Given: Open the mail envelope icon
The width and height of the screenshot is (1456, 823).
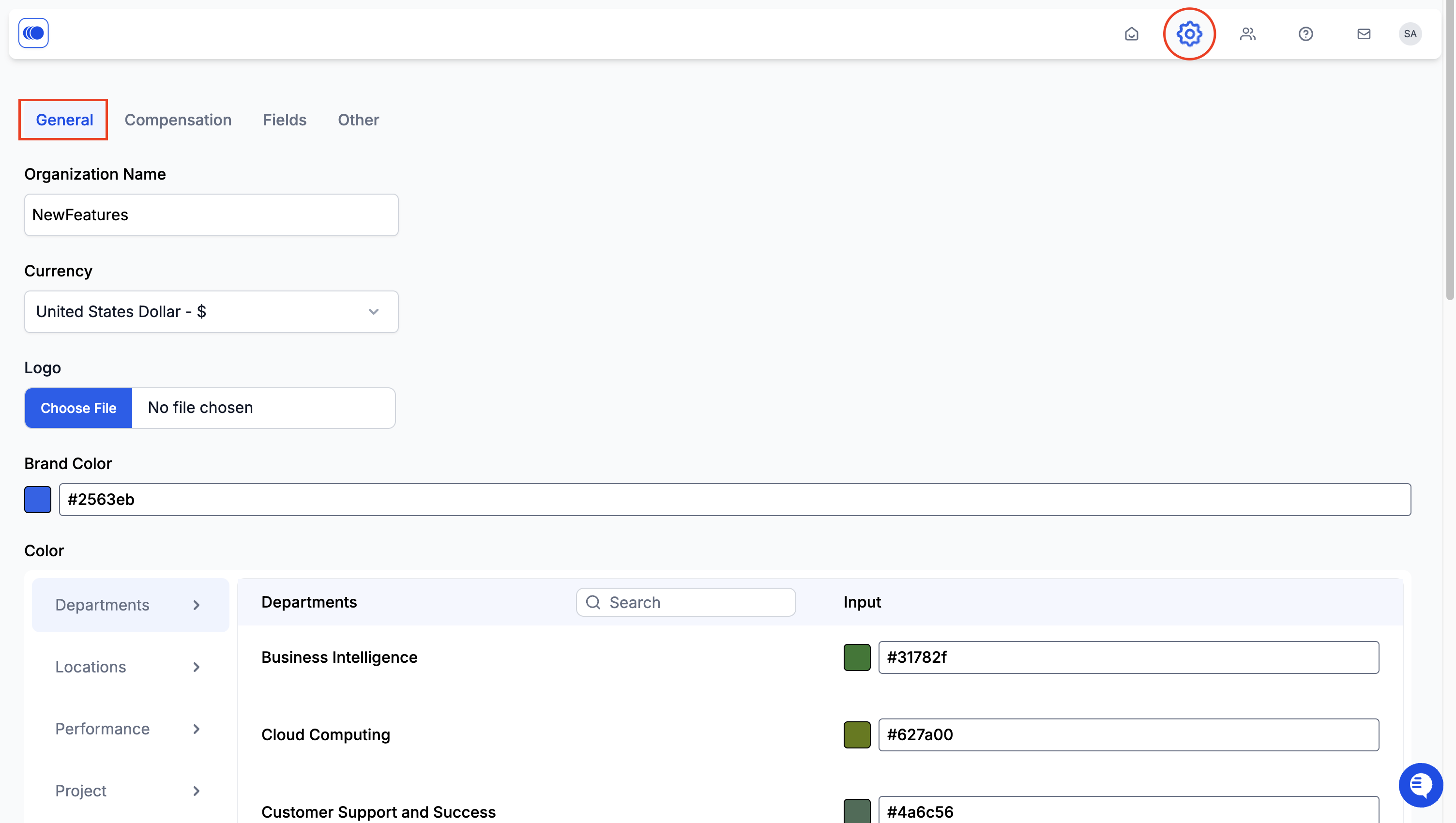Looking at the screenshot, I should (1364, 34).
